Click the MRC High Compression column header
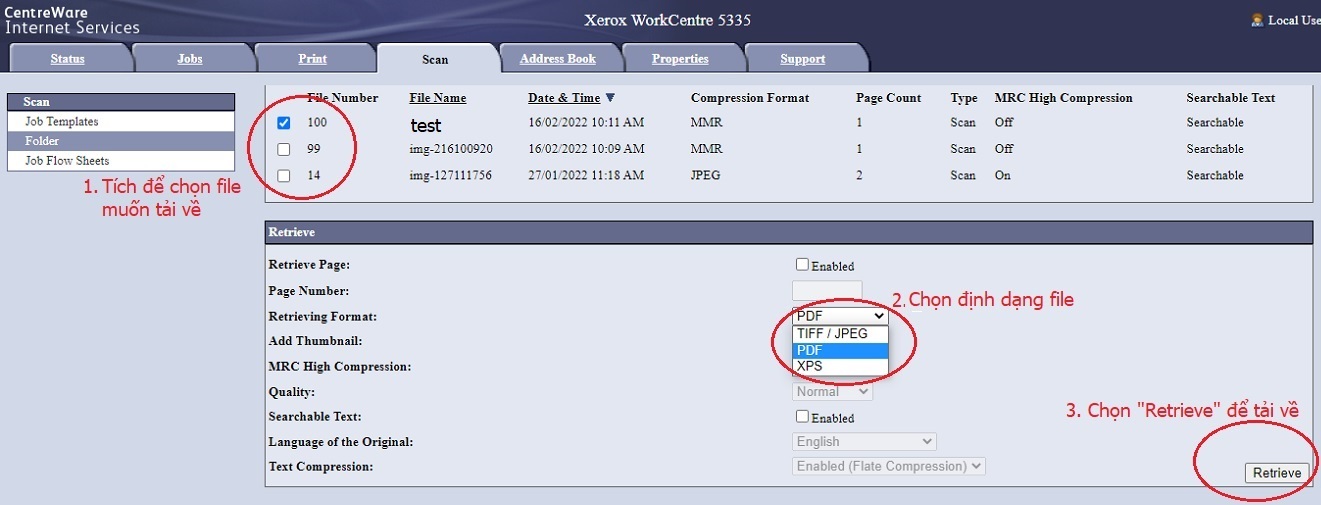The width and height of the screenshot is (1321, 505). pyautogui.click(x=1064, y=98)
